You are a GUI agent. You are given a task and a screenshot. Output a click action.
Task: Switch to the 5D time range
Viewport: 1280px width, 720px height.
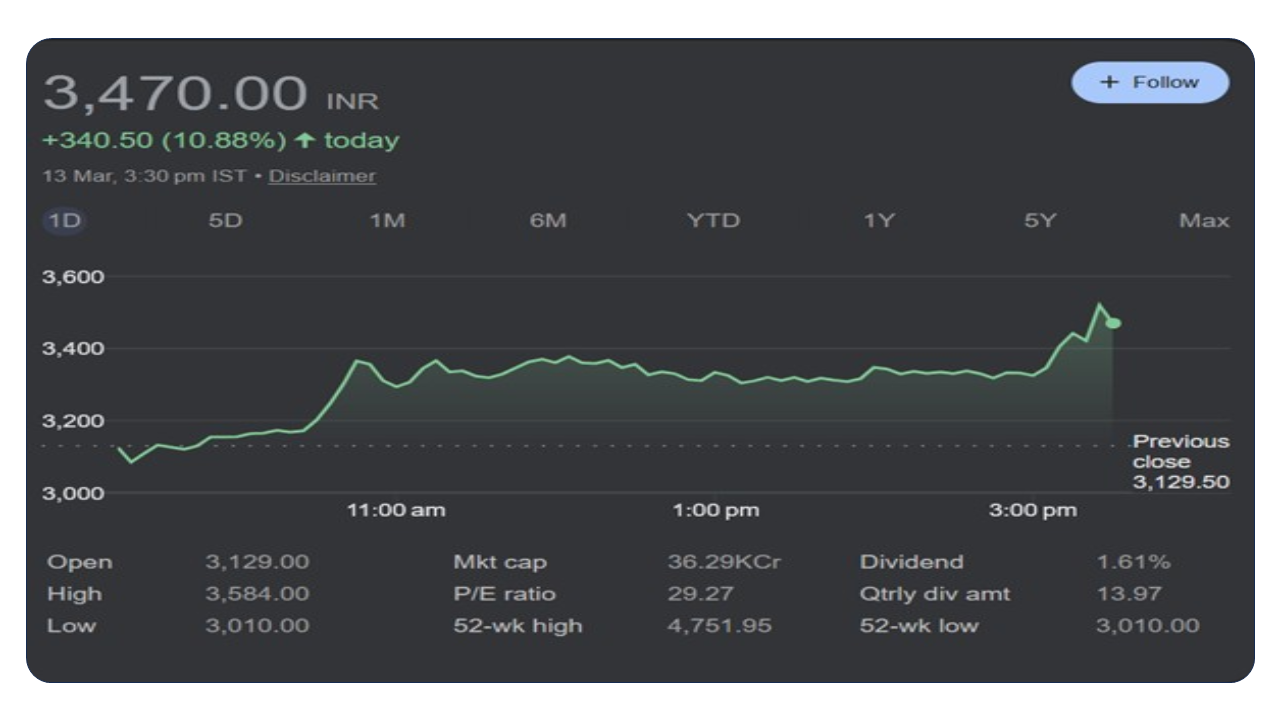225,221
